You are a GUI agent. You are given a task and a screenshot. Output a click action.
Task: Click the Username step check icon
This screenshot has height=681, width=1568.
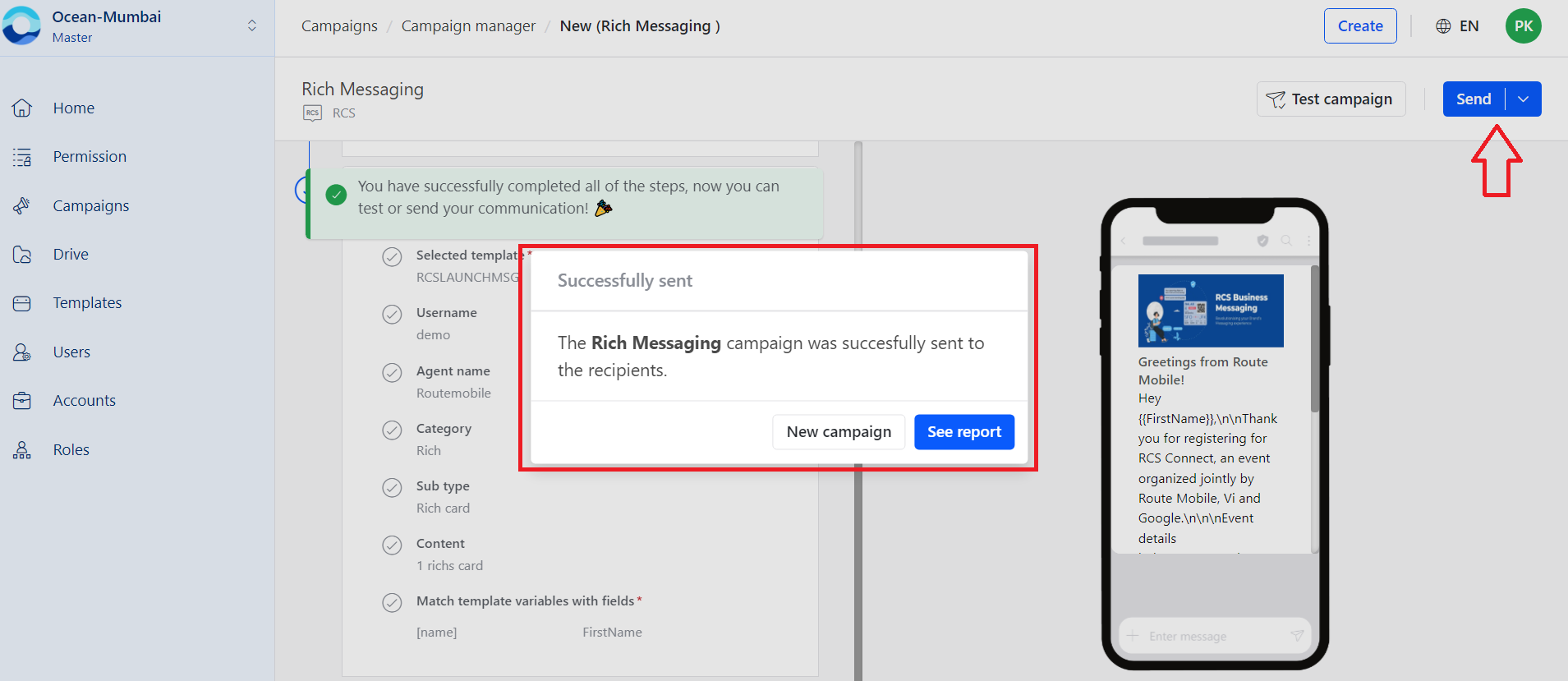point(393,315)
